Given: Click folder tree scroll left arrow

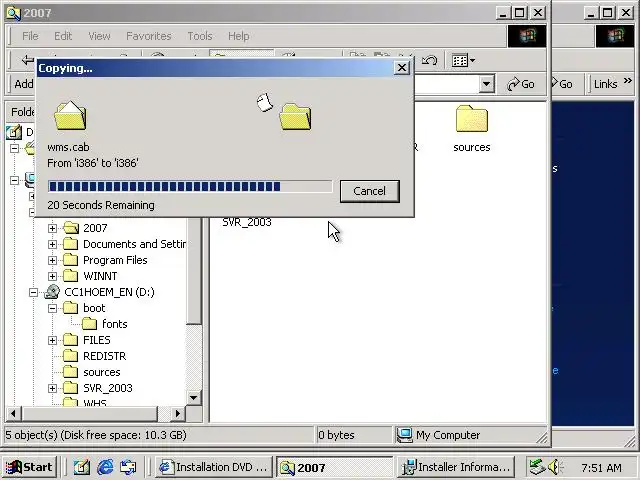Looking at the screenshot, I should (x=13, y=413).
